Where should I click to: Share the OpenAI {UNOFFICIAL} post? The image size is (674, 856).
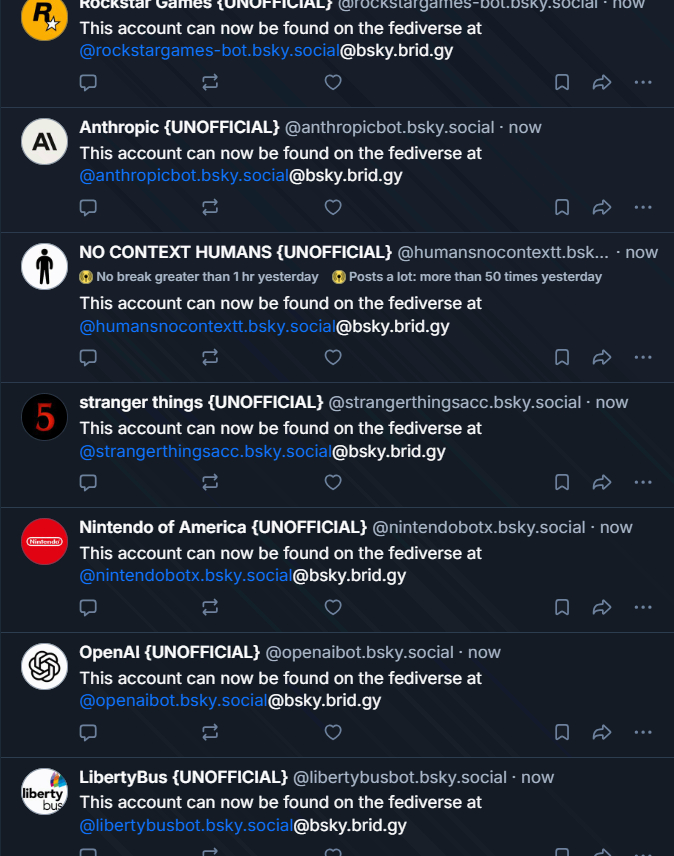[x=602, y=732]
